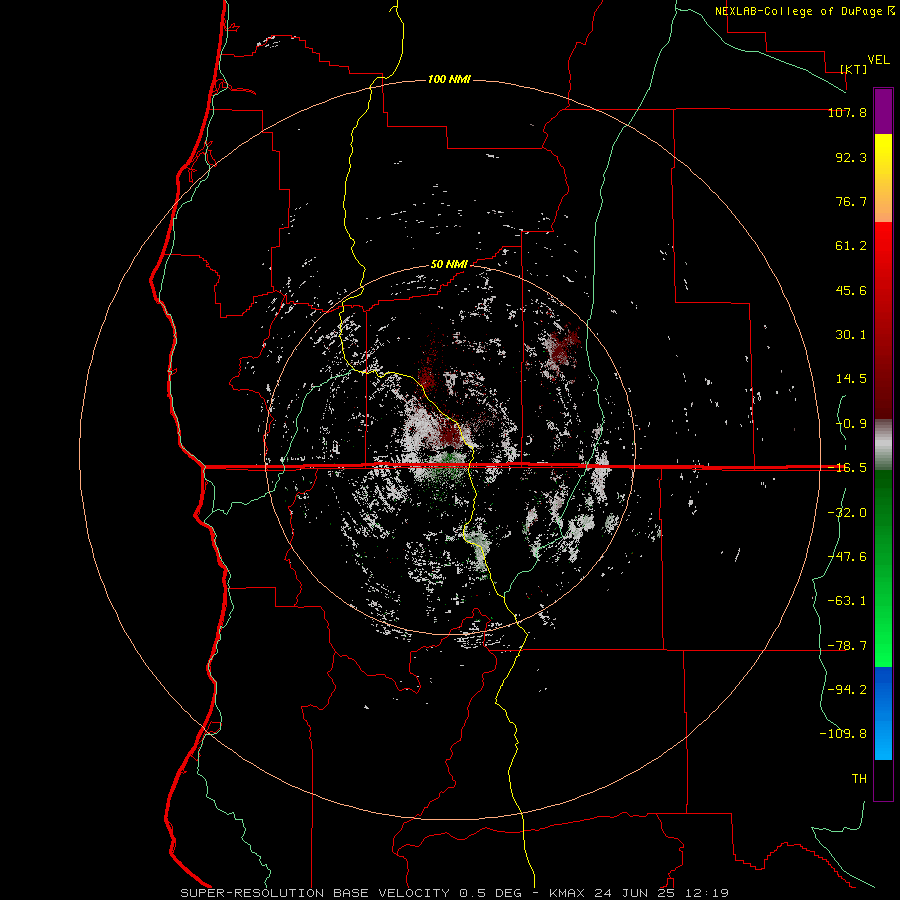Click the 61.2 velocity scale value
This screenshot has height=900, width=900.
[x=851, y=246]
